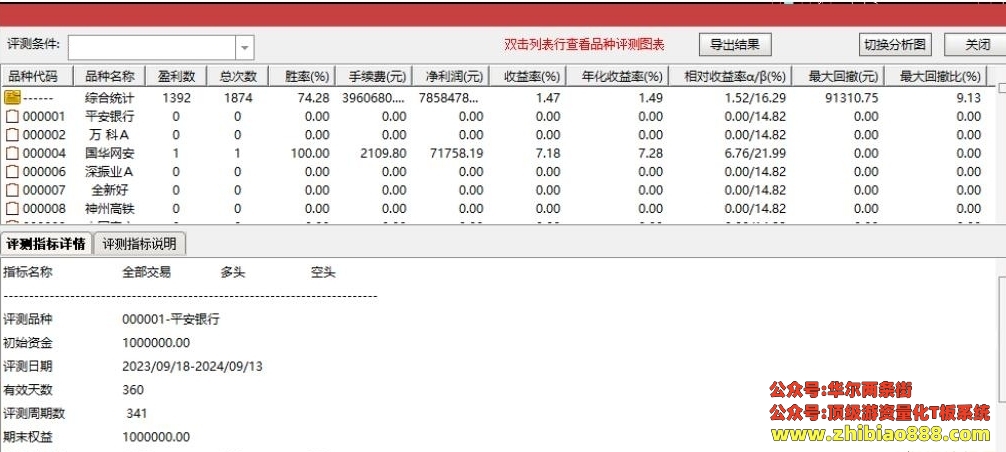The width and height of the screenshot is (1006, 452).
Task: Click the document icon beside 000008
Action: click(12, 209)
